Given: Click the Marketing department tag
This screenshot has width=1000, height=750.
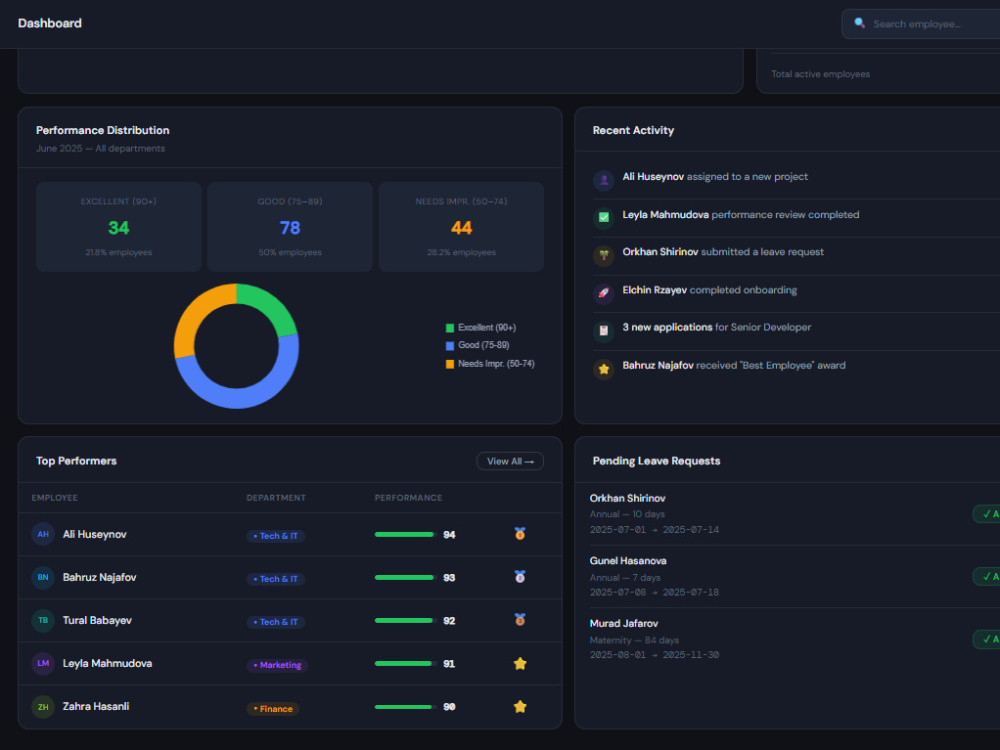Looking at the screenshot, I should tap(277, 665).
